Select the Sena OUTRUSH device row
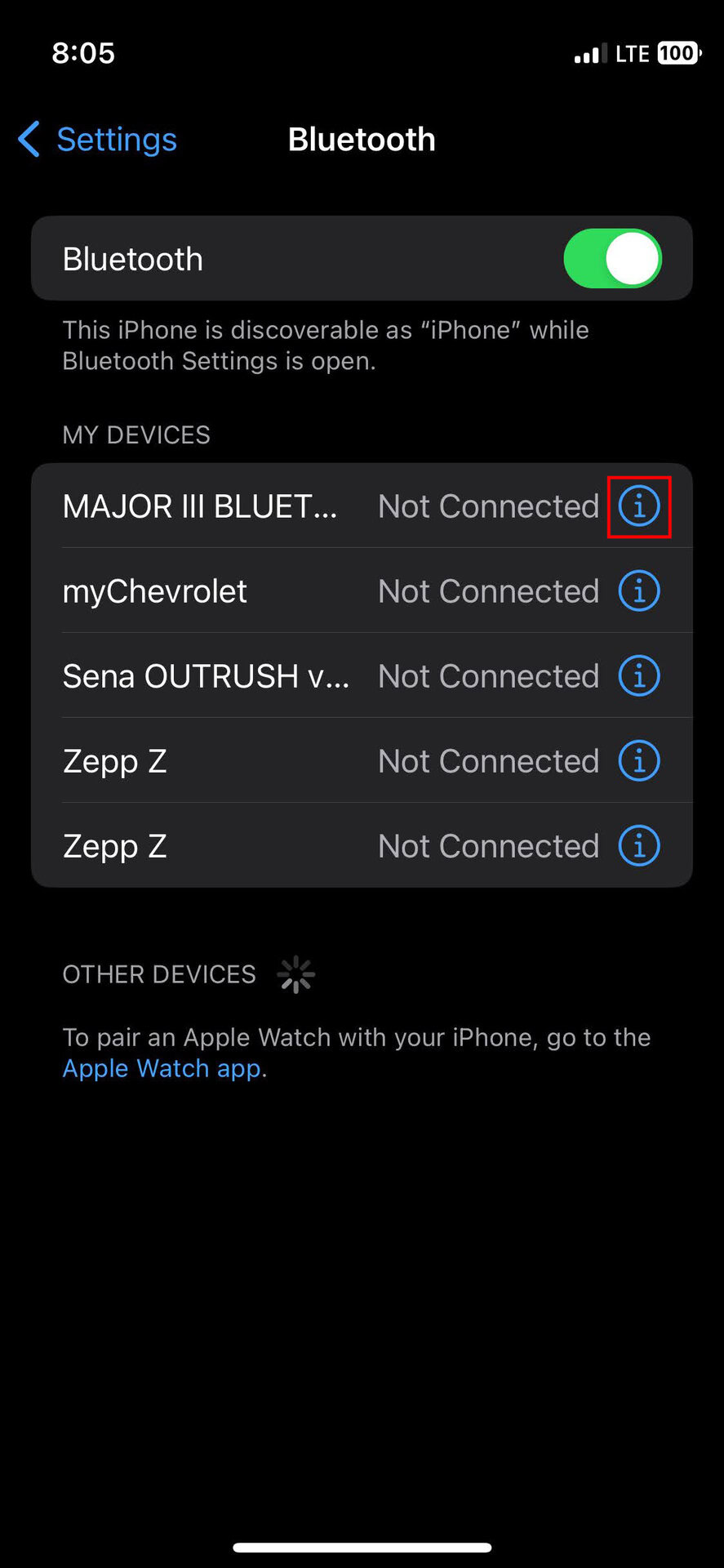 pyautogui.click(x=206, y=676)
